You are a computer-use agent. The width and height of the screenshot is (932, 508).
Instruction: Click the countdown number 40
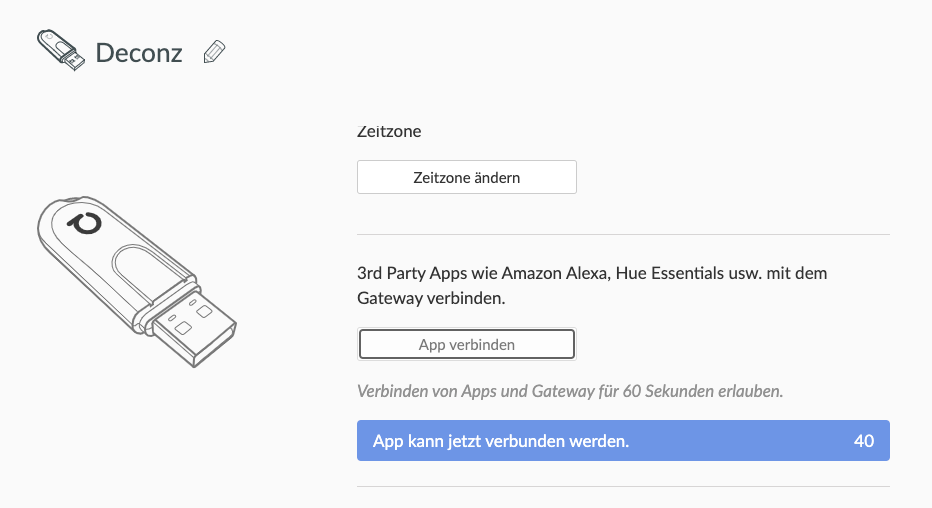864,441
